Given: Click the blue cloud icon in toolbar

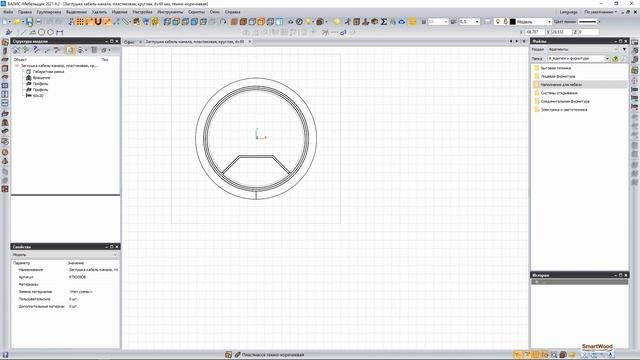Looking at the screenshot, I should tap(402, 22).
